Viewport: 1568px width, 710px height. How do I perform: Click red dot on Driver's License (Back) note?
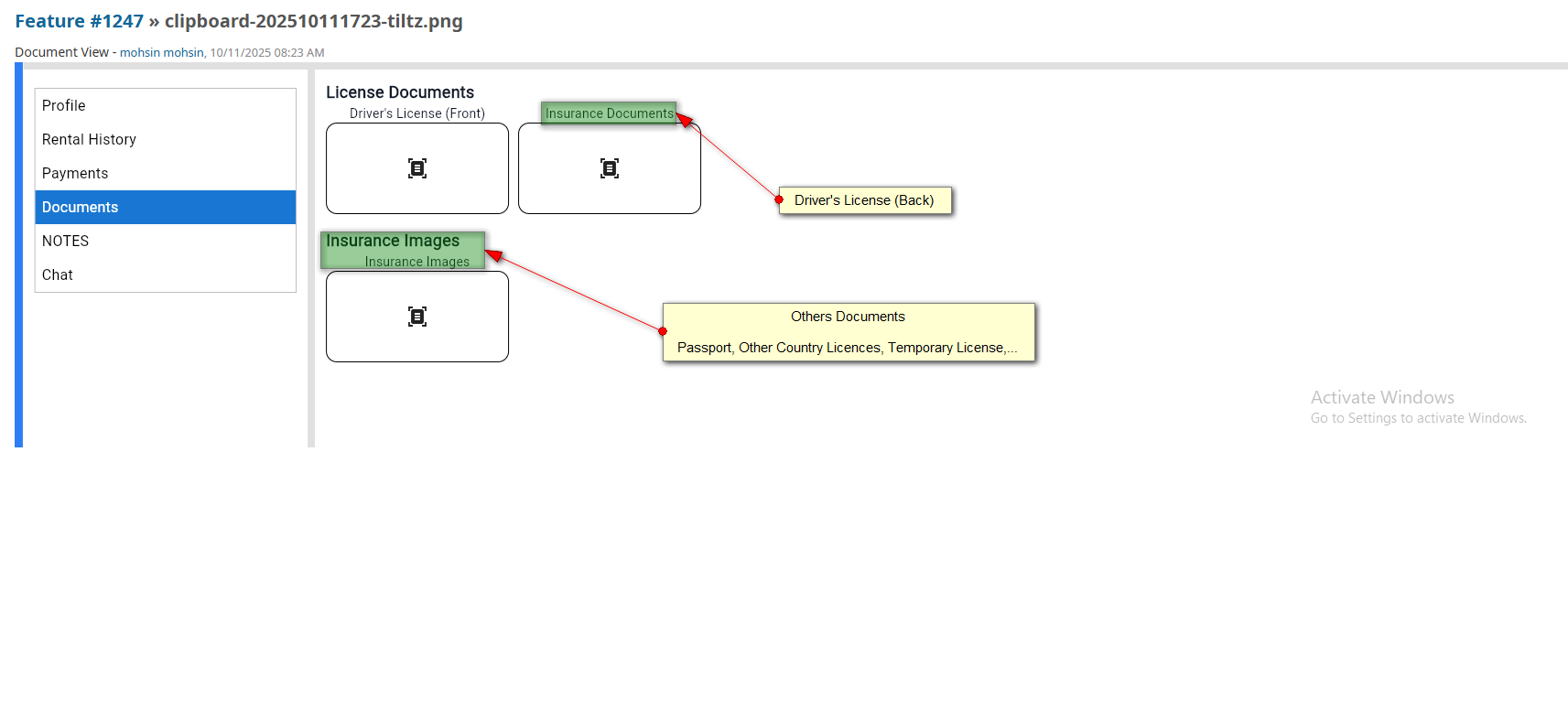pos(779,199)
